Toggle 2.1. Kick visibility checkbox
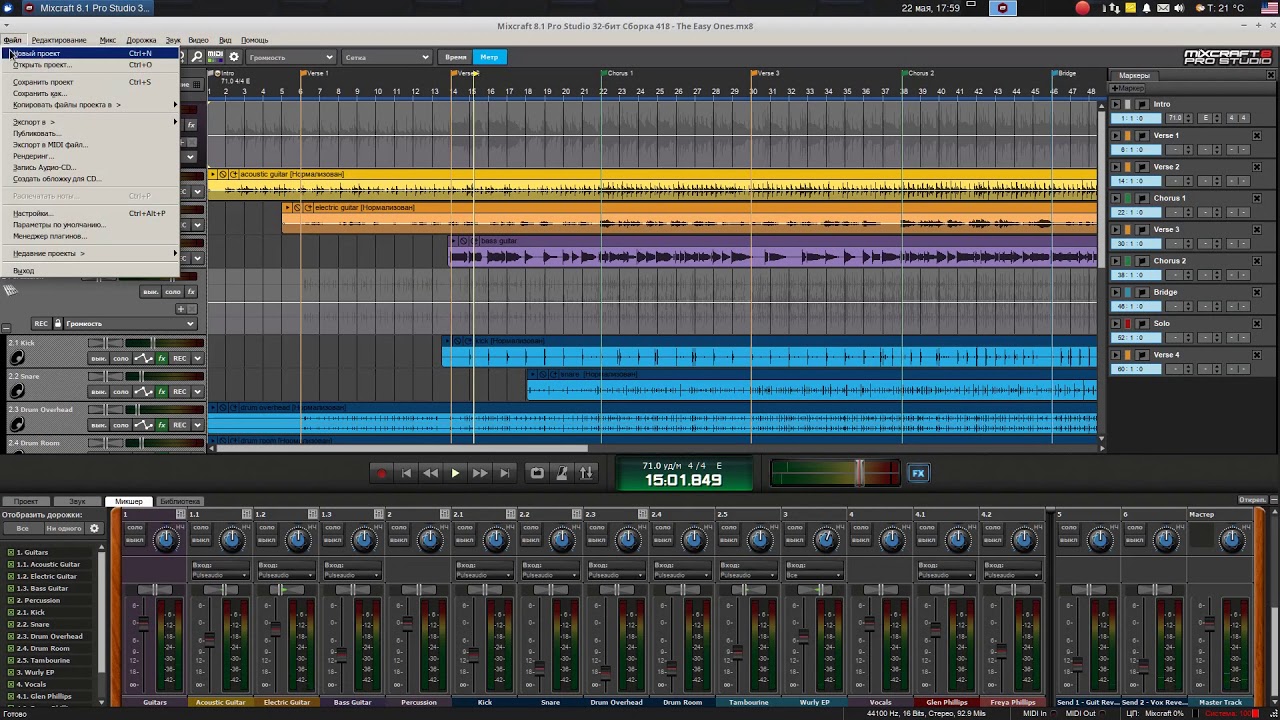 point(11,612)
